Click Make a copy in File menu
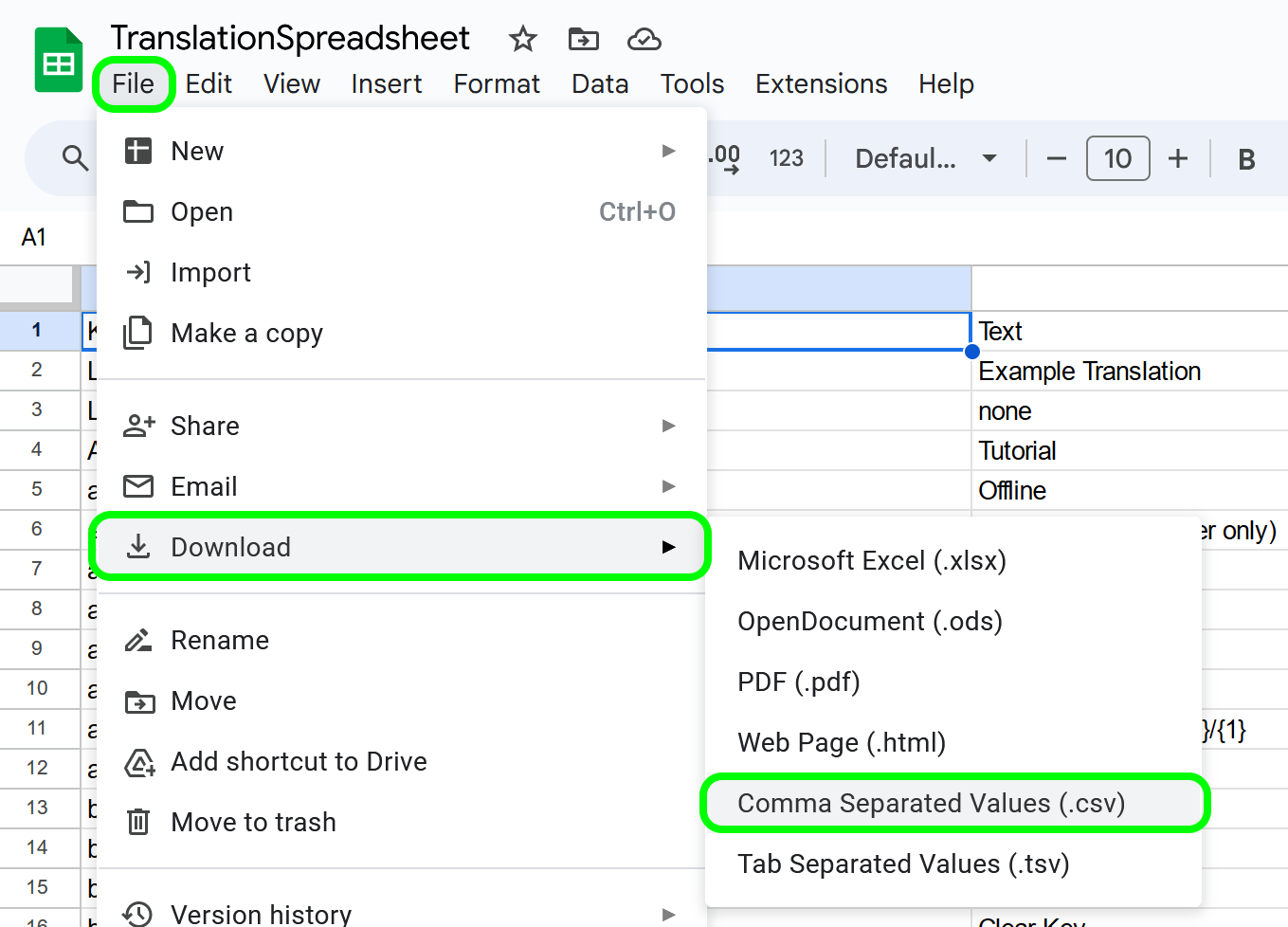Viewport: 1288px width, 927px height. coord(246,334)
